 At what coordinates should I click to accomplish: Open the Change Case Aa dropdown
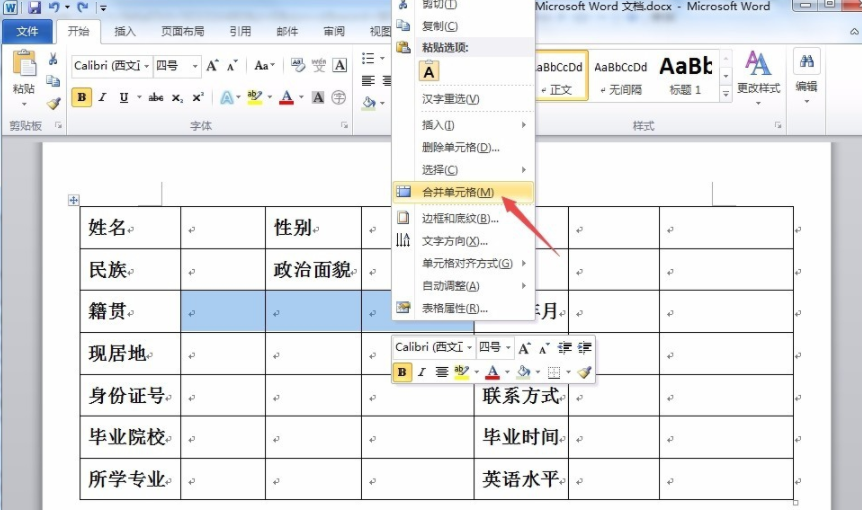pyautogui.click(x=264, y=66)
